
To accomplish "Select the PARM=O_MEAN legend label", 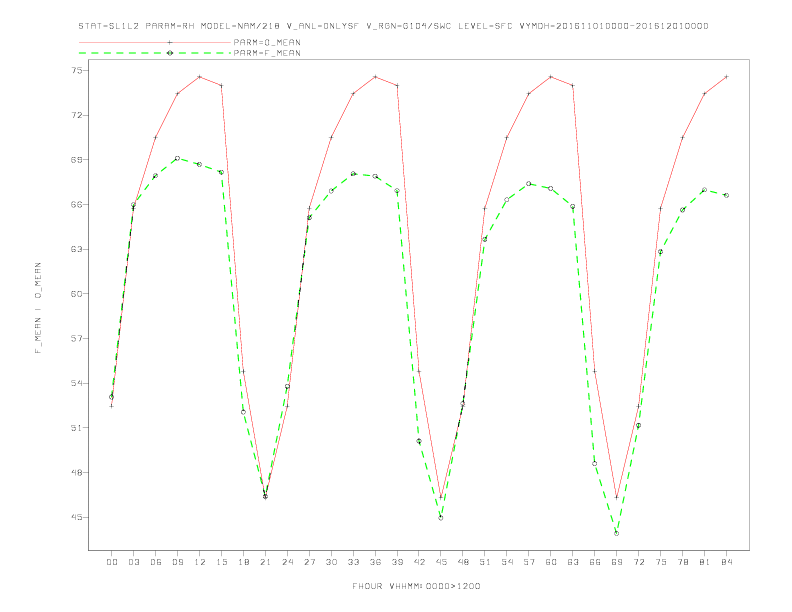I will click(267, 42).
